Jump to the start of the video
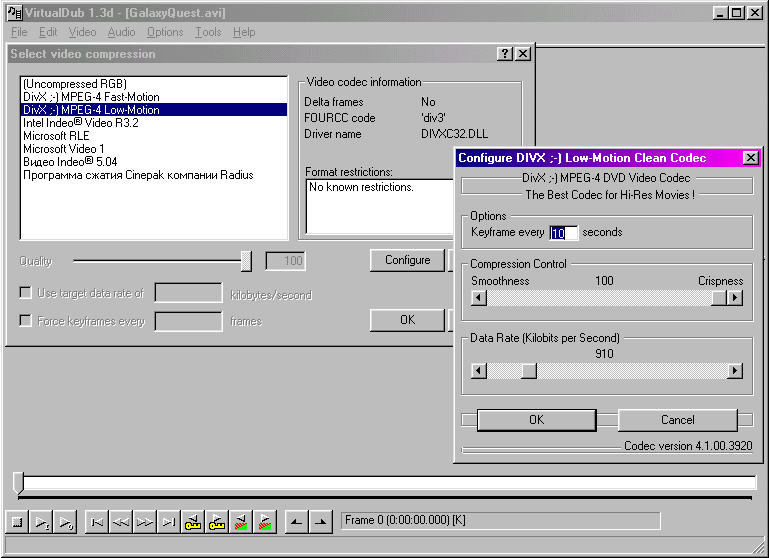 click(97, 522)
